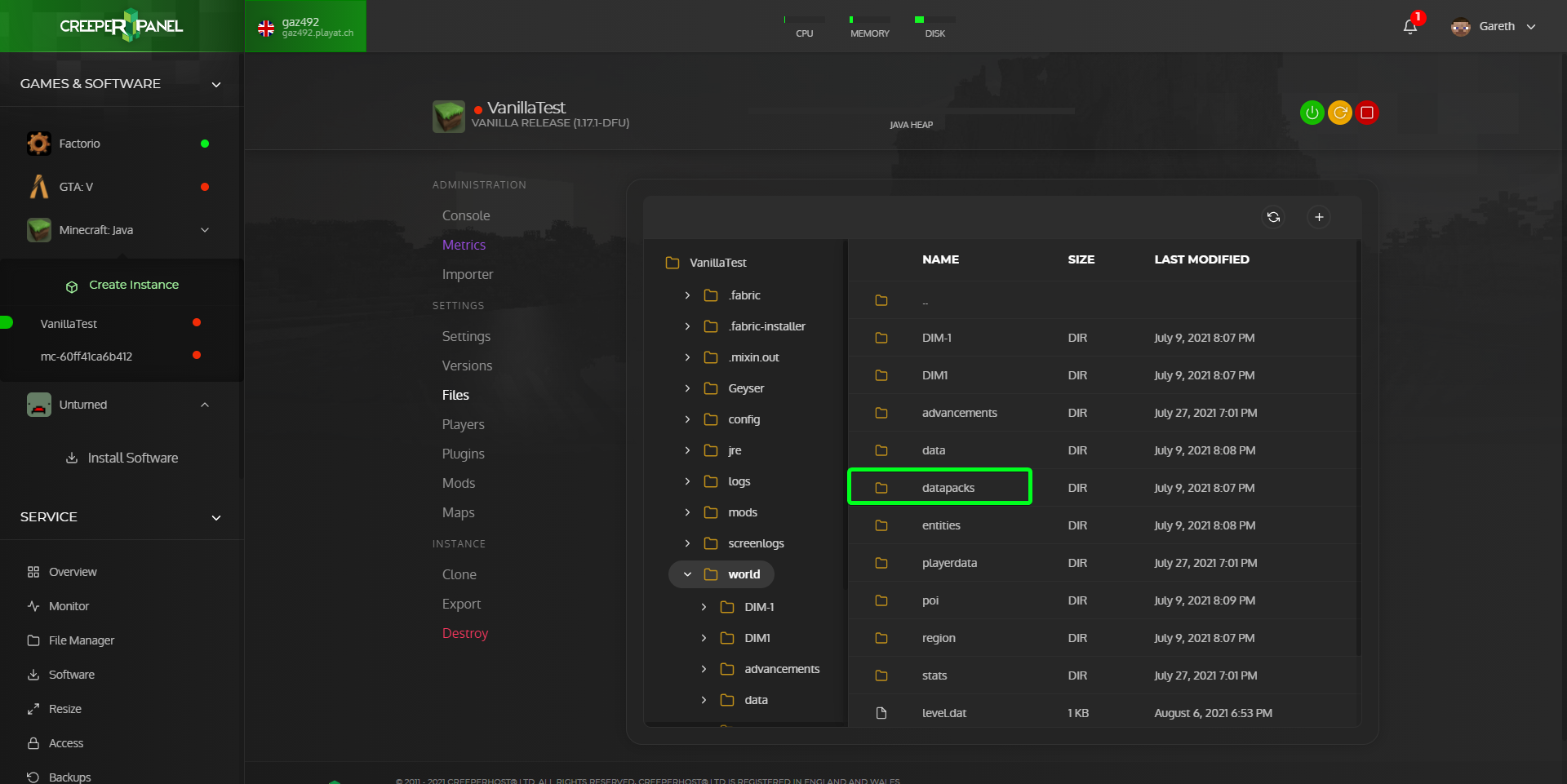Open the notifications bell
The height and width of the screenshot is (784, 1567).
(1410, 27)
